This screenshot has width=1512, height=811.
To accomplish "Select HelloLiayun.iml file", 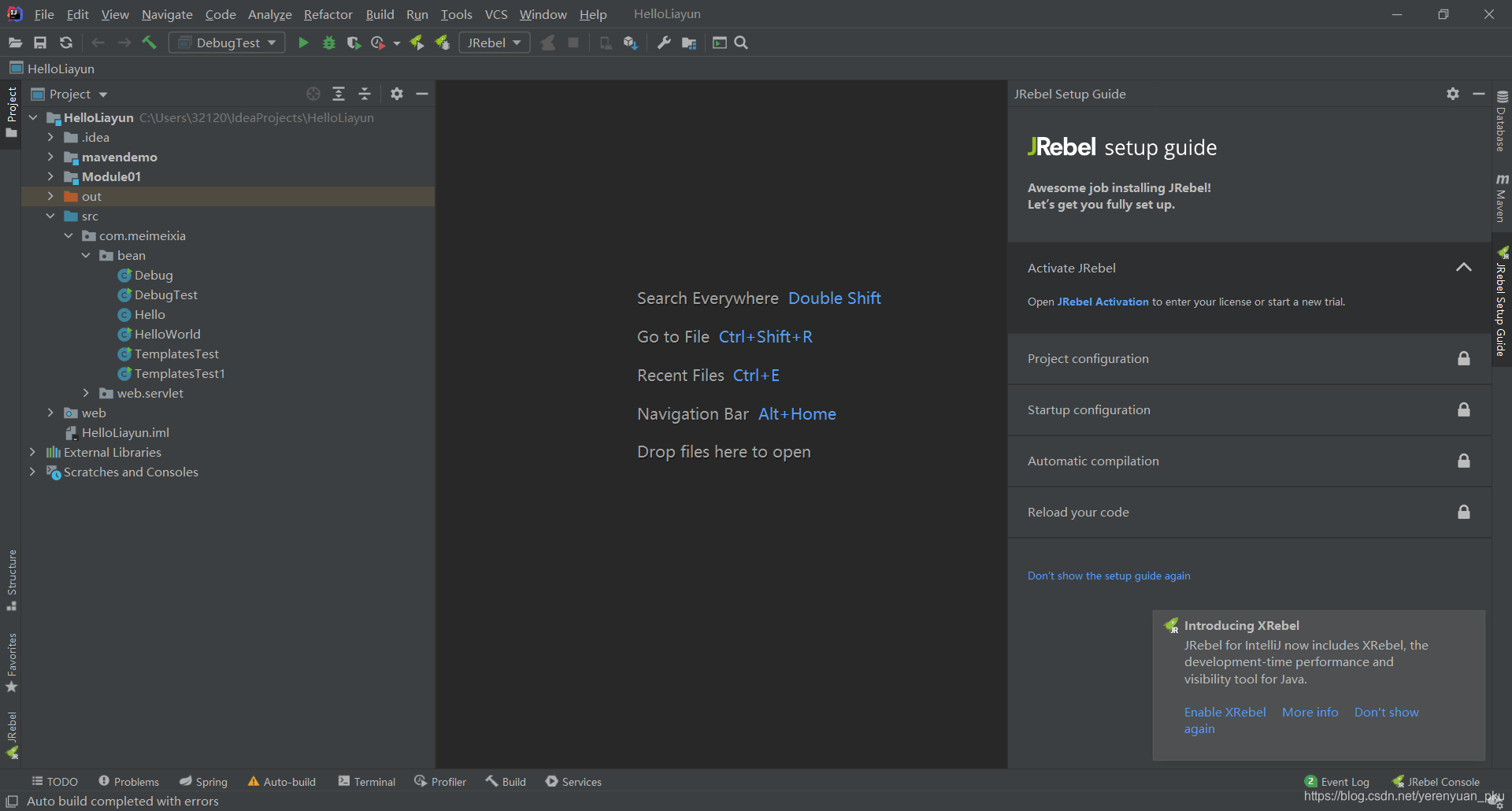I will coord(125,432).
